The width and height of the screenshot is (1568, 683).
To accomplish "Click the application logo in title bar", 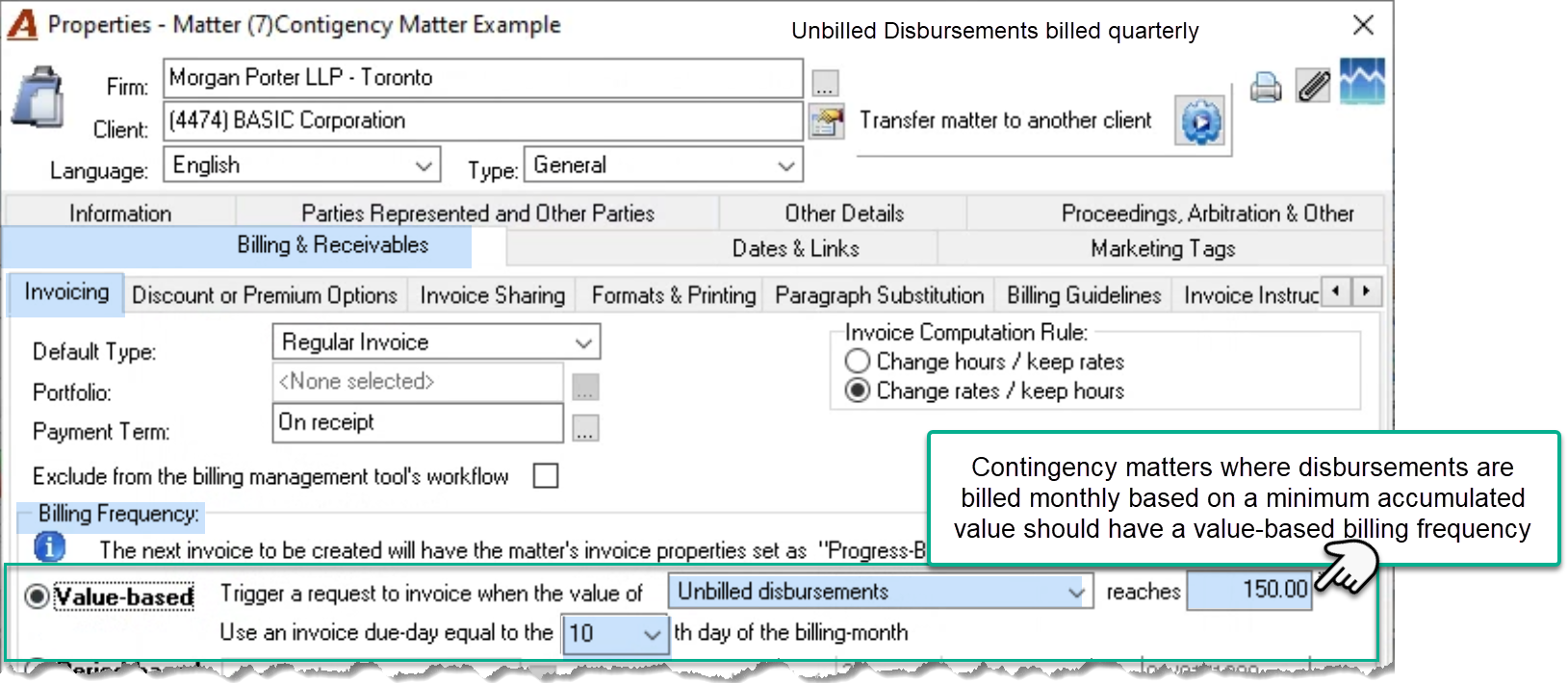I will pyautogui.click(x=22, y=24).
